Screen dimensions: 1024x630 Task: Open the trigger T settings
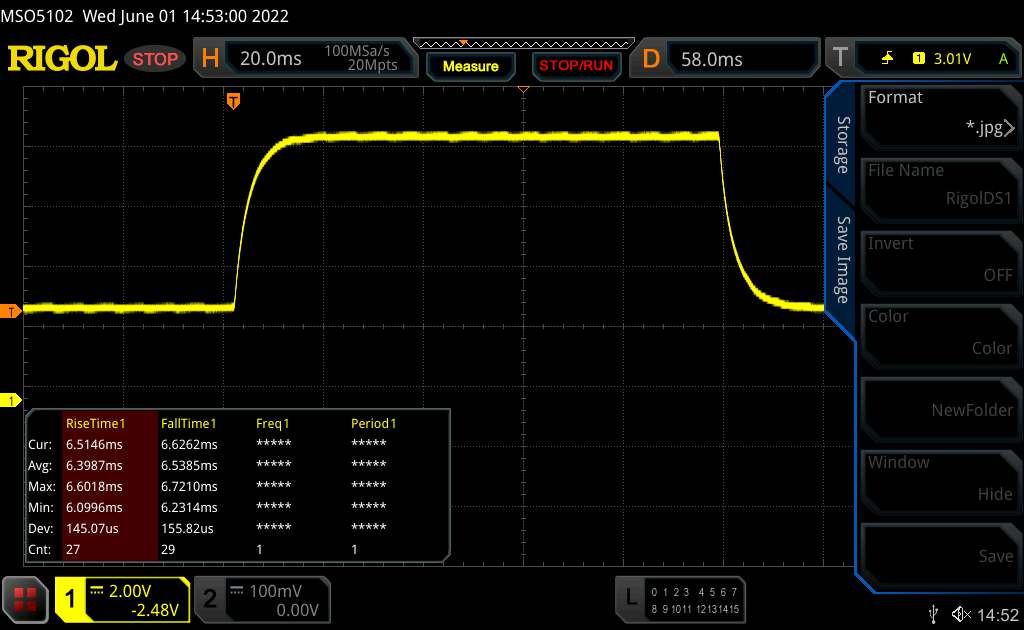tap(923, 59)
